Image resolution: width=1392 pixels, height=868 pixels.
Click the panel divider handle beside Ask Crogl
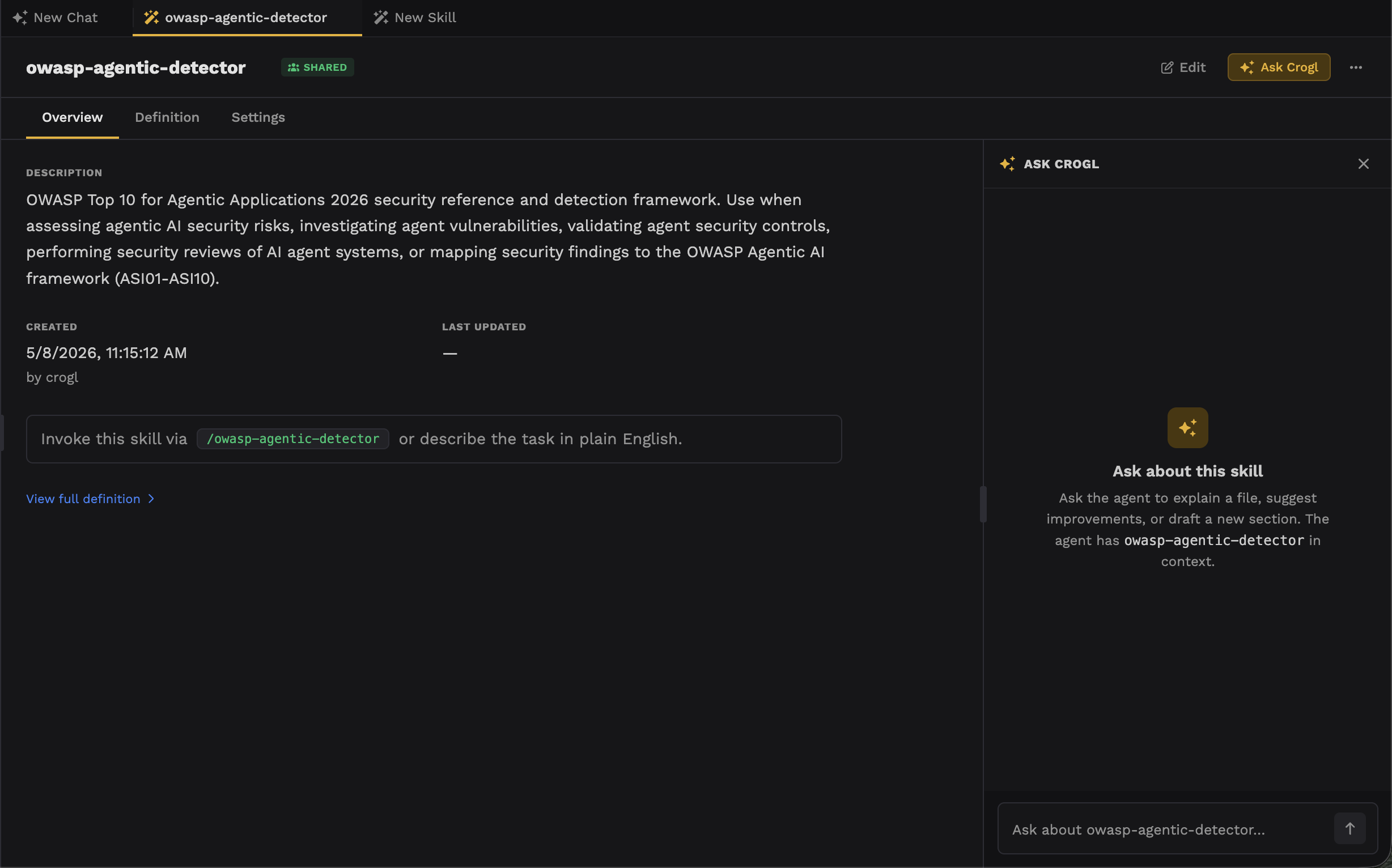983,504
